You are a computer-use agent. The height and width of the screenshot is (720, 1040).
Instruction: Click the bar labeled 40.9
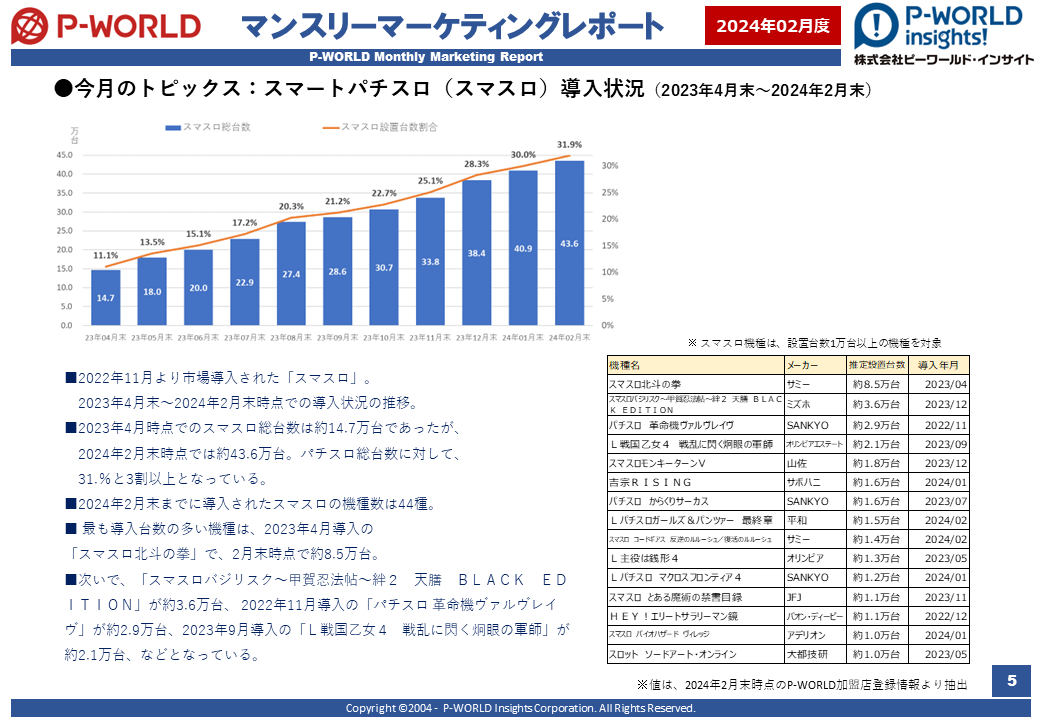pyautogui.click(x=523, y=248)
